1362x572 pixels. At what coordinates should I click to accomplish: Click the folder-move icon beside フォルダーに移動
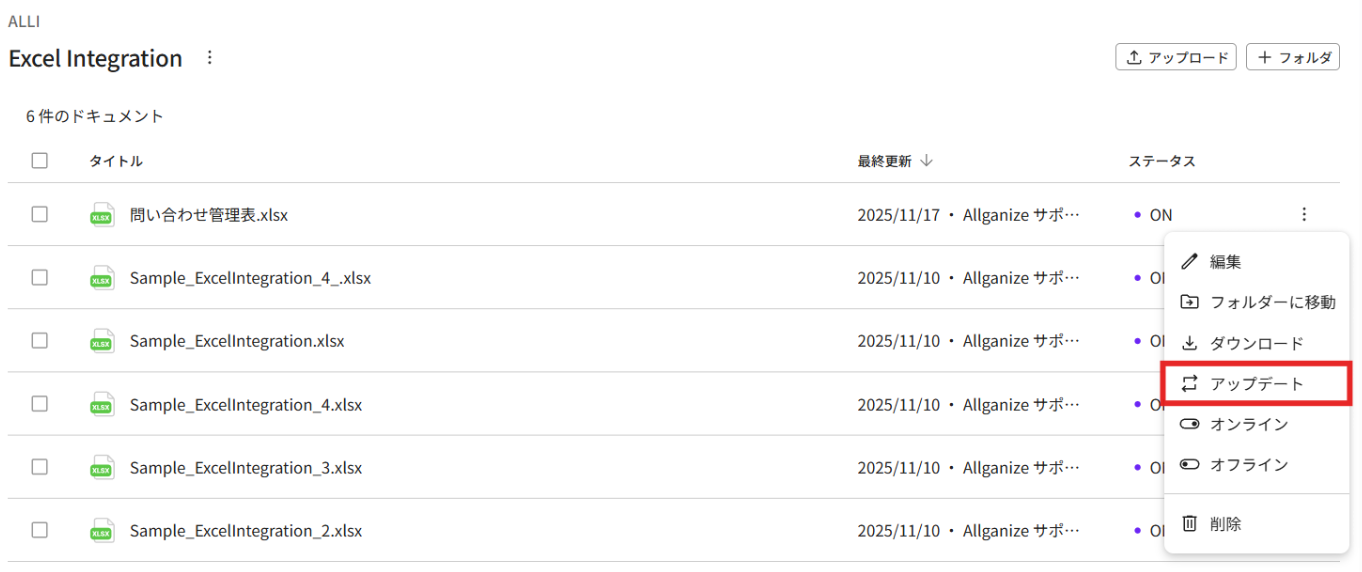click(1189, 302)
